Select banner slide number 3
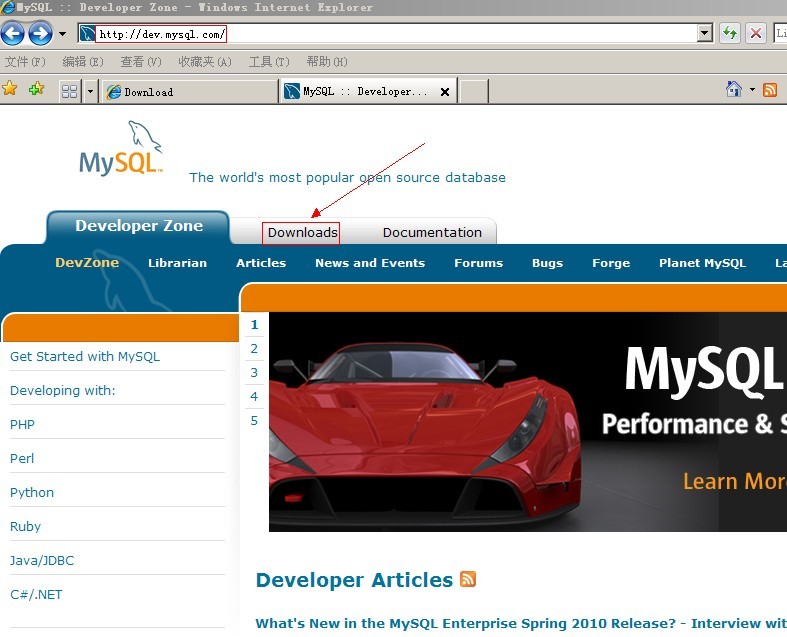Screen dimensions: 787x637 click(x=254, y=373)
